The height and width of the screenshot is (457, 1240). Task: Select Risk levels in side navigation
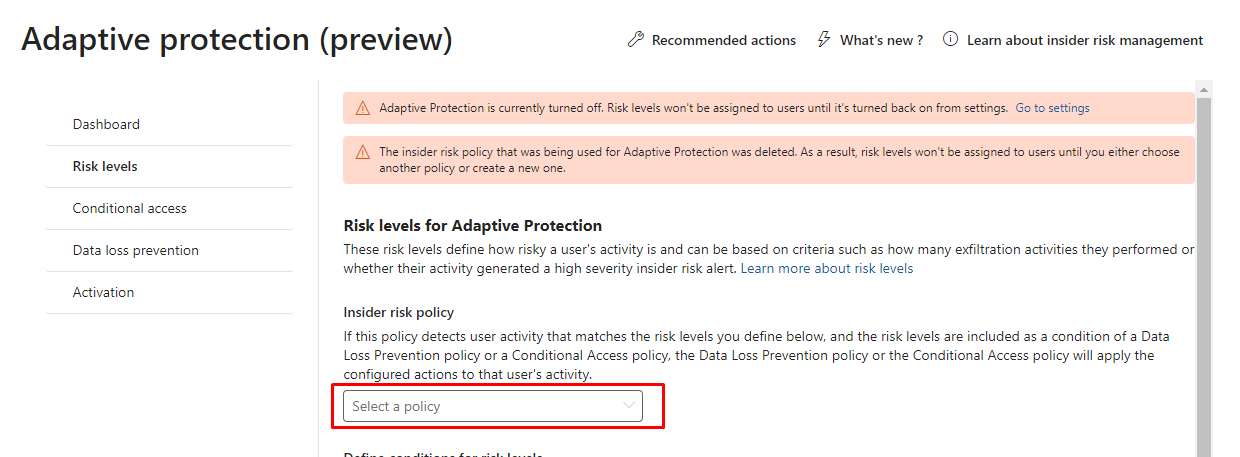coord(105,167)
